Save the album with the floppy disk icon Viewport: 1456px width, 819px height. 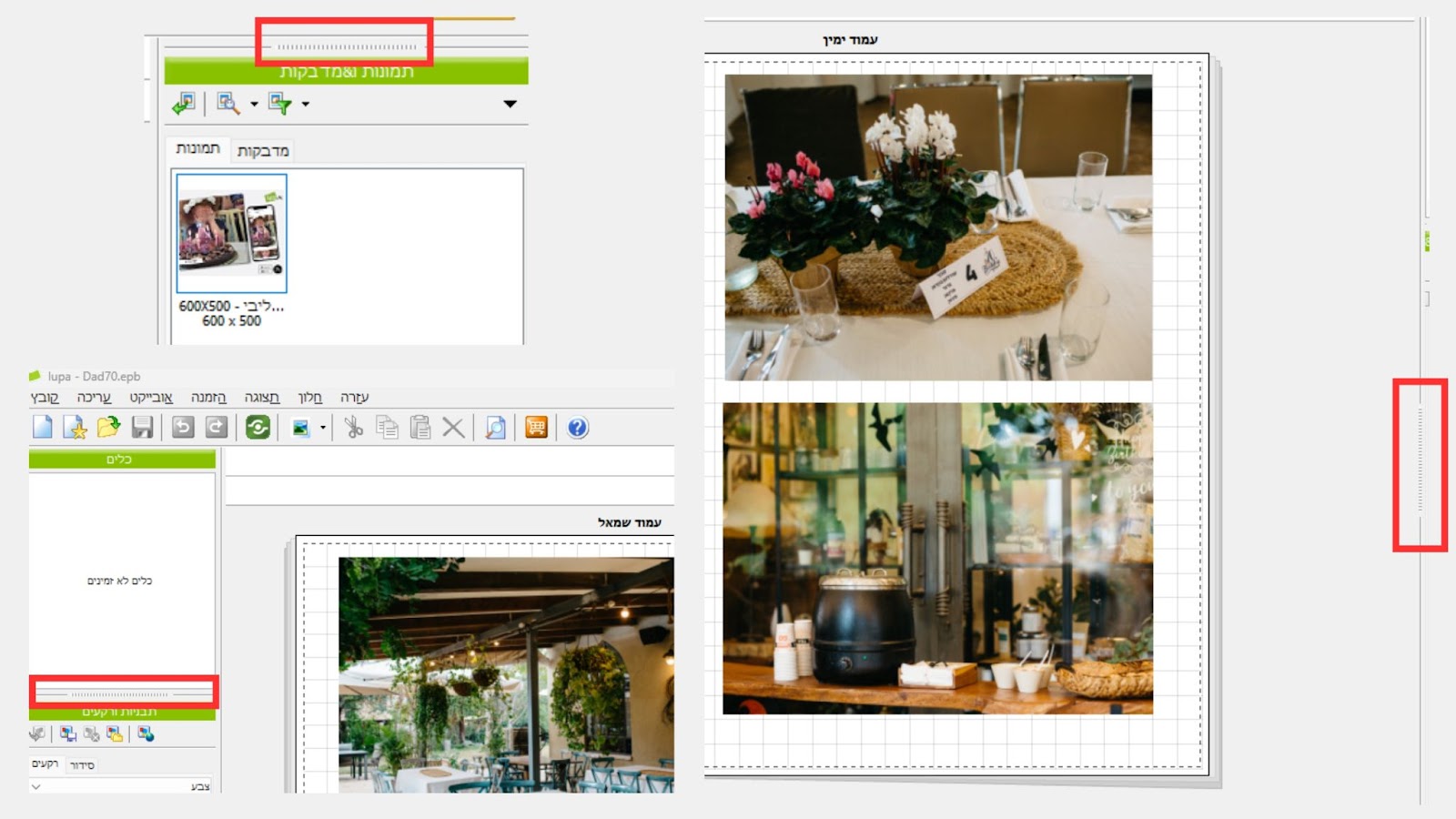click(x=142, y=427)
